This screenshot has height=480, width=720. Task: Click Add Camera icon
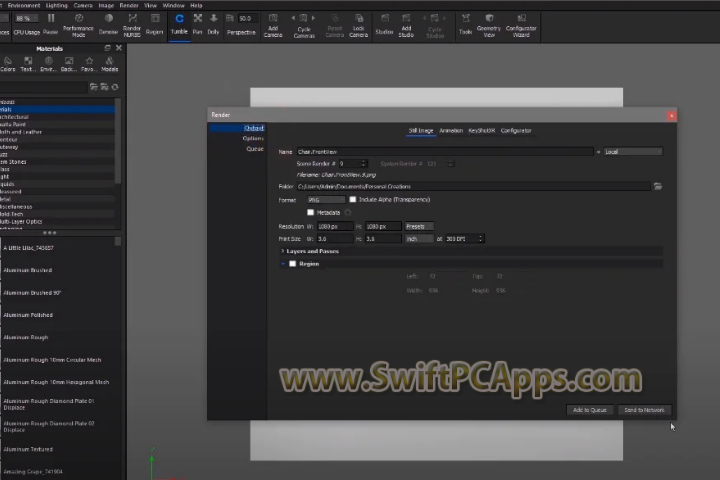(x=273, y=18)
